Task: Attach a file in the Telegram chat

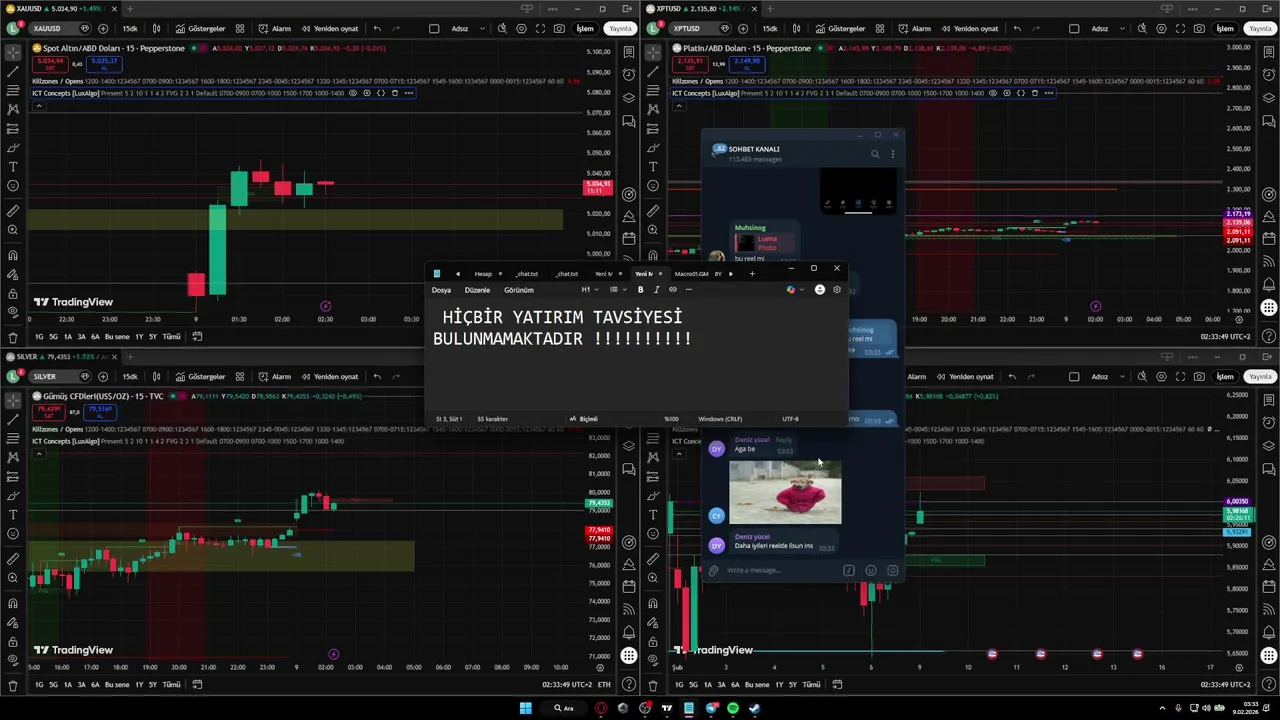Action: pyautogui.click(x=713, y=571)
